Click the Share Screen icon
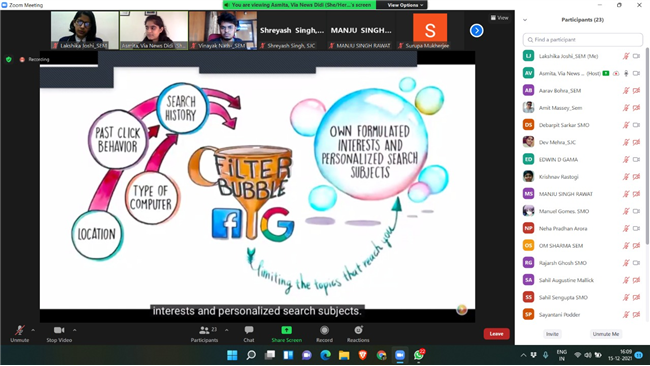 click(286, 330)
